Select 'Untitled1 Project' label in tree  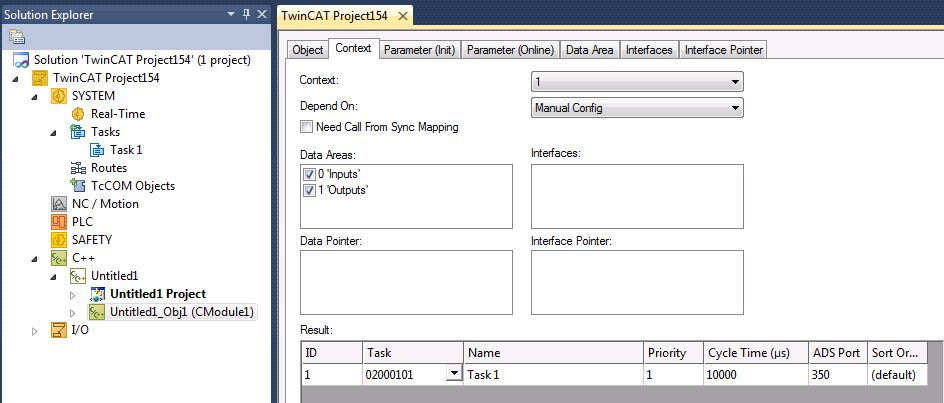158,294
